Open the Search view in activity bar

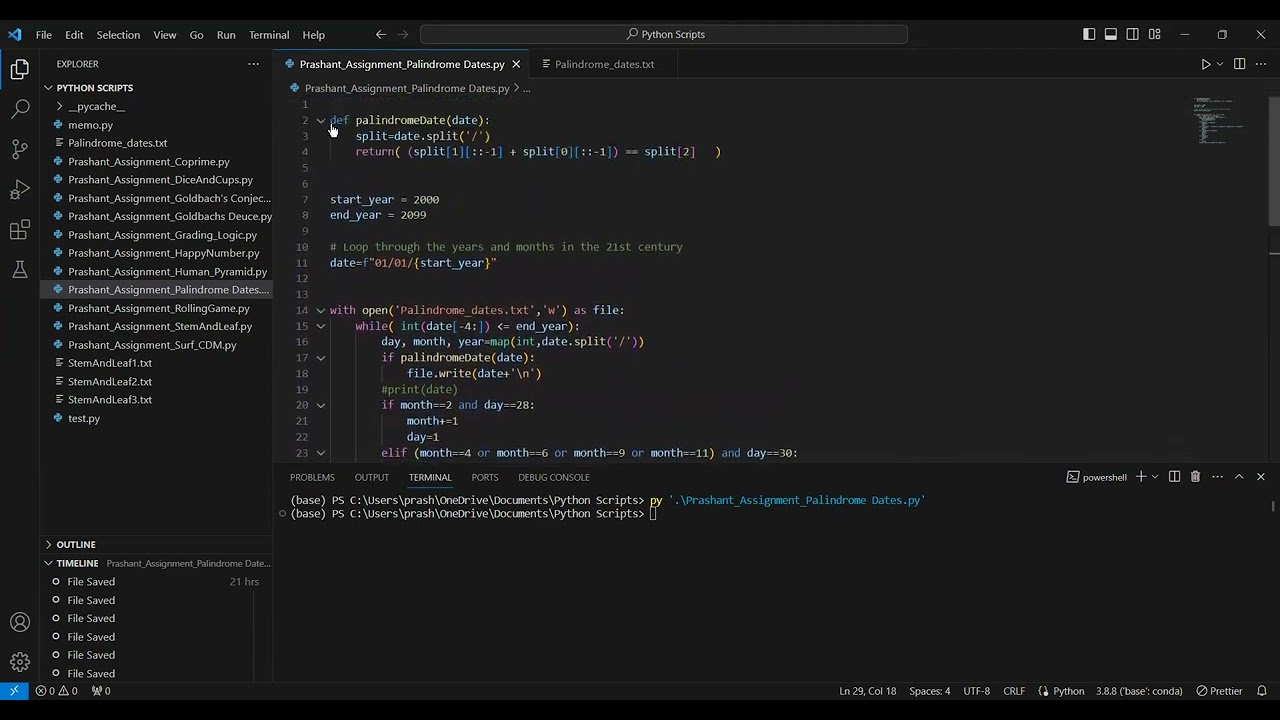click(x=20, y=109)
